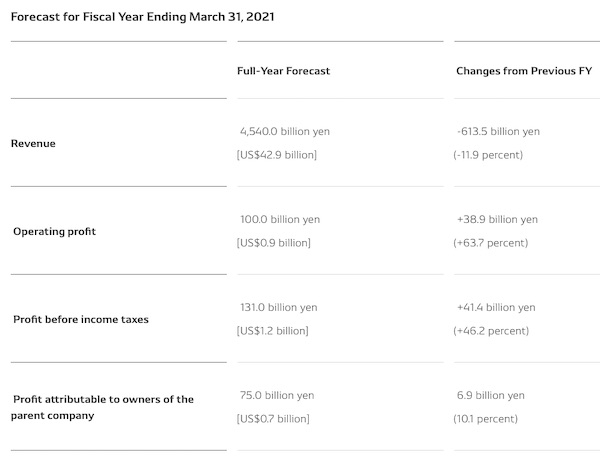Click the '75.0 billion yen' forecast value

pos(277,395)
